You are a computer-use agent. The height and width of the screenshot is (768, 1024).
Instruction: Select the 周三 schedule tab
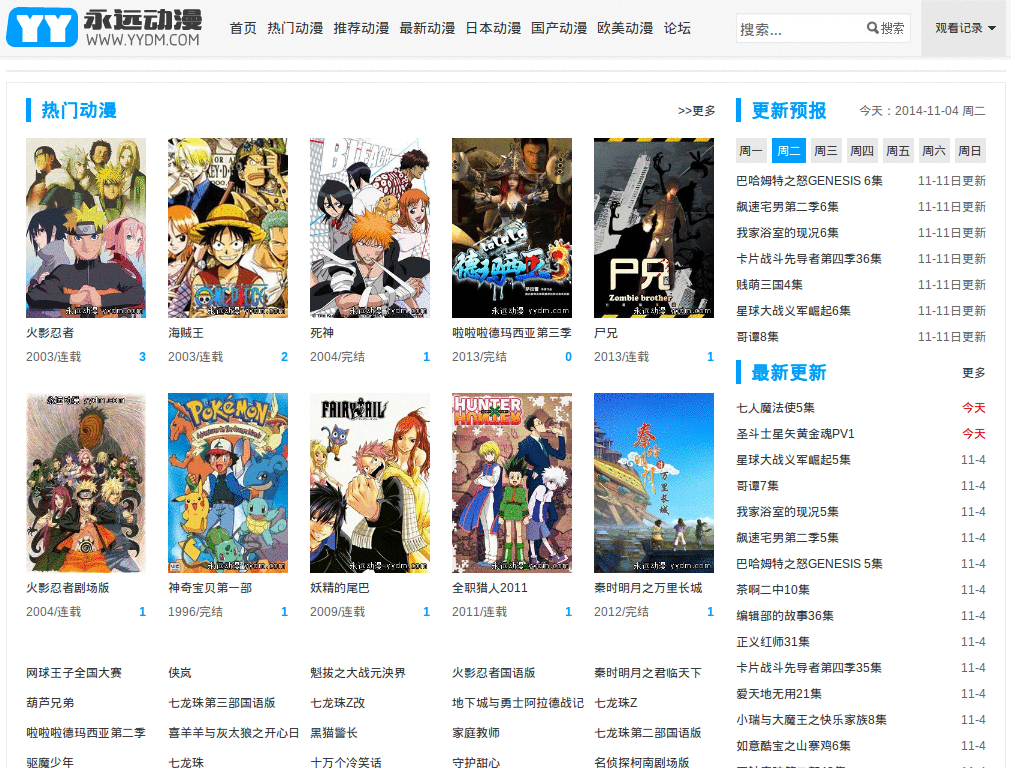click(825, 151)
